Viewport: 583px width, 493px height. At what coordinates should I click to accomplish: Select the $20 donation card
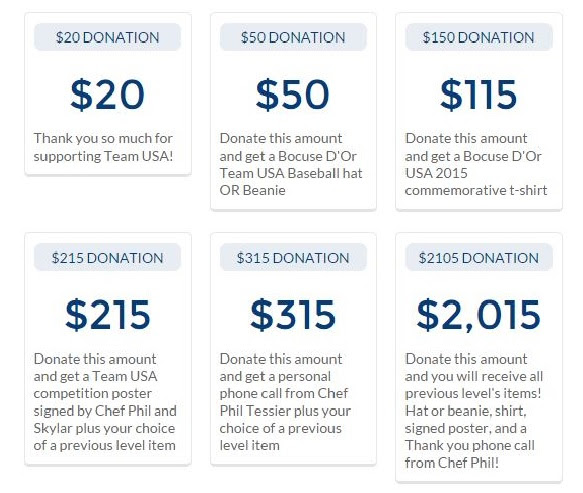coord(108,94)
